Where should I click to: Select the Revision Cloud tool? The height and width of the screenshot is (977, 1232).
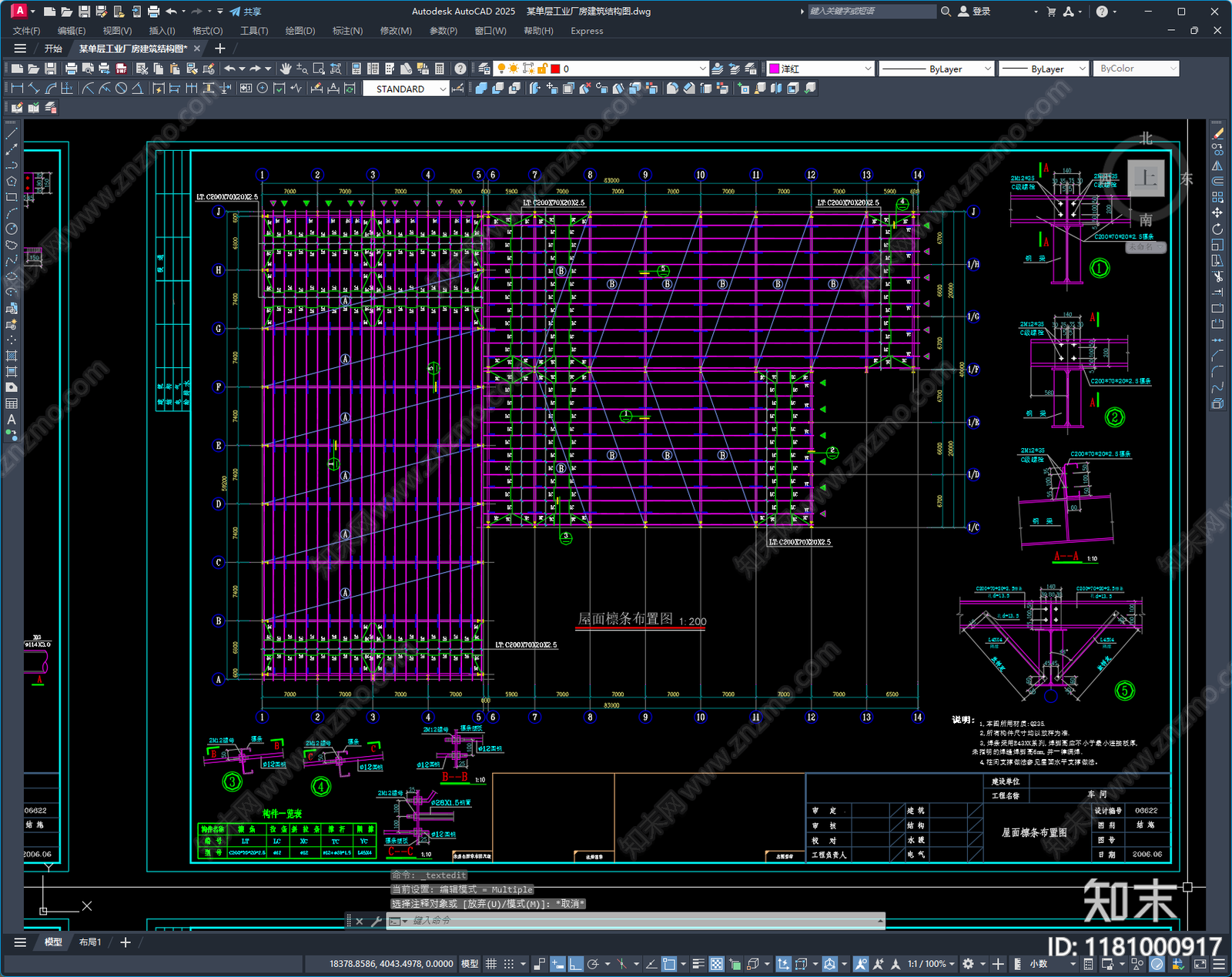tap(12, 245)
